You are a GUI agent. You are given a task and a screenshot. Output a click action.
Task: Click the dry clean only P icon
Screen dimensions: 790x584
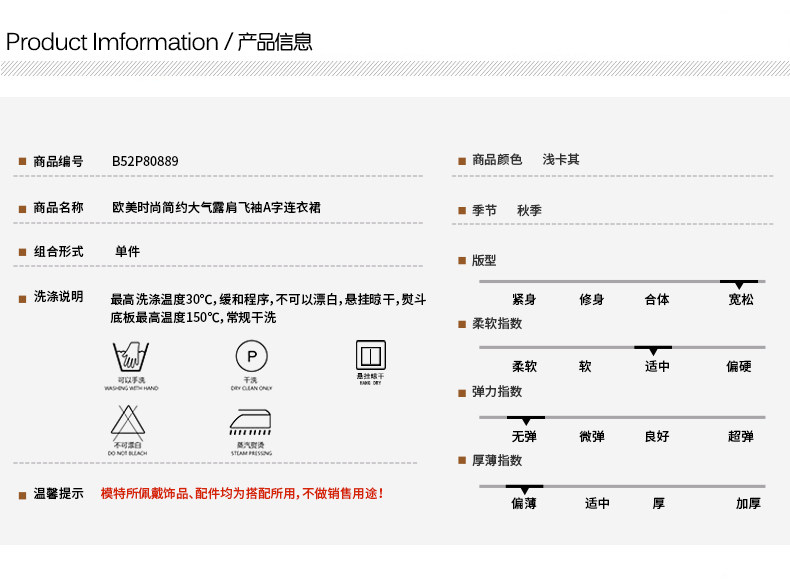(x=251, y=356)
